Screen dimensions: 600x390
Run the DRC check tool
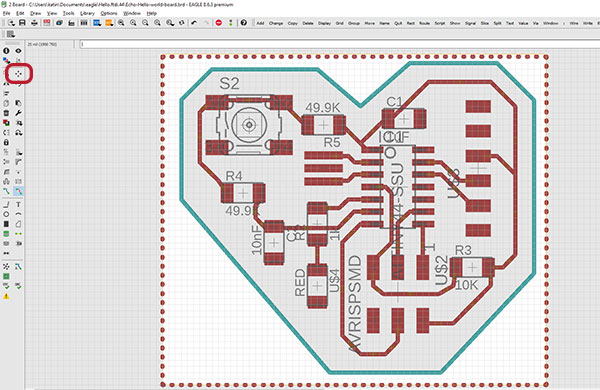coord(18,286)
